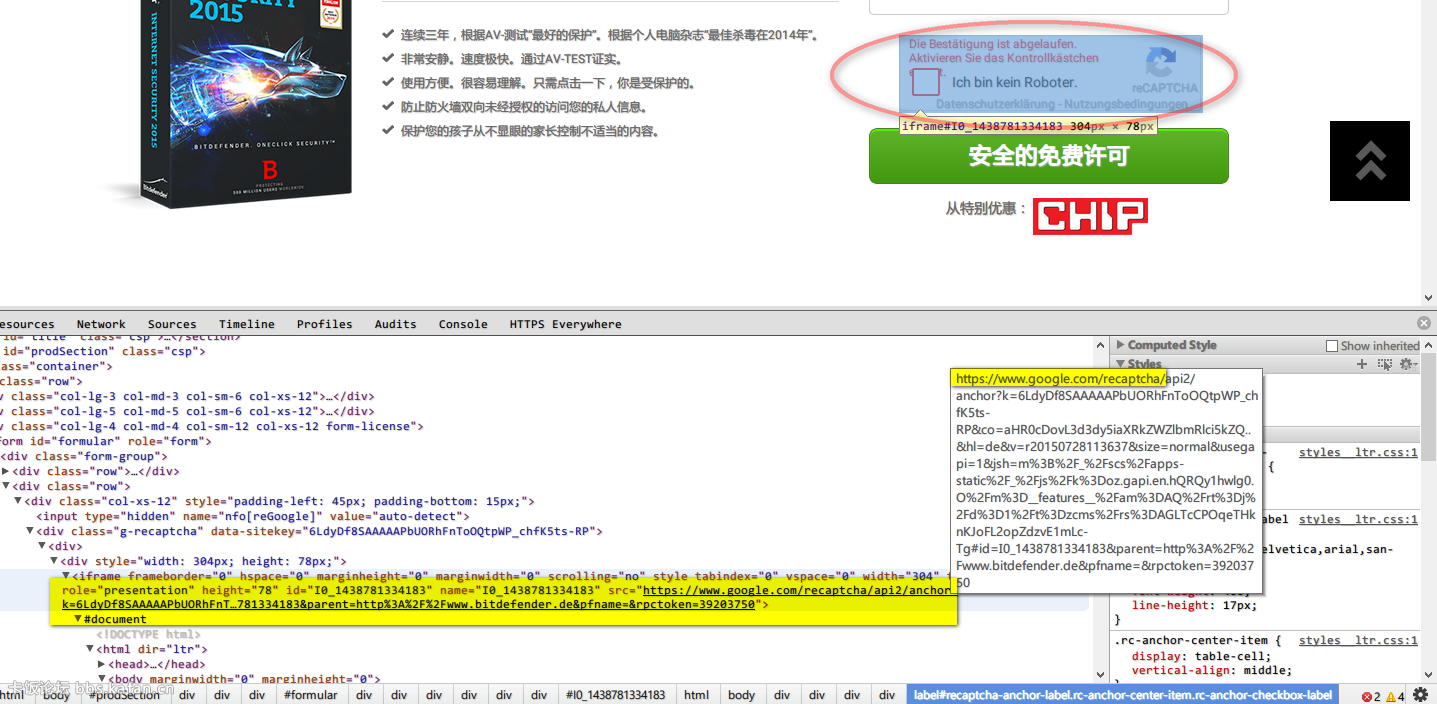This screenshot has height=704, width=1437.
Task: Open the Sources tab
Action: click(x=172, y=324)
